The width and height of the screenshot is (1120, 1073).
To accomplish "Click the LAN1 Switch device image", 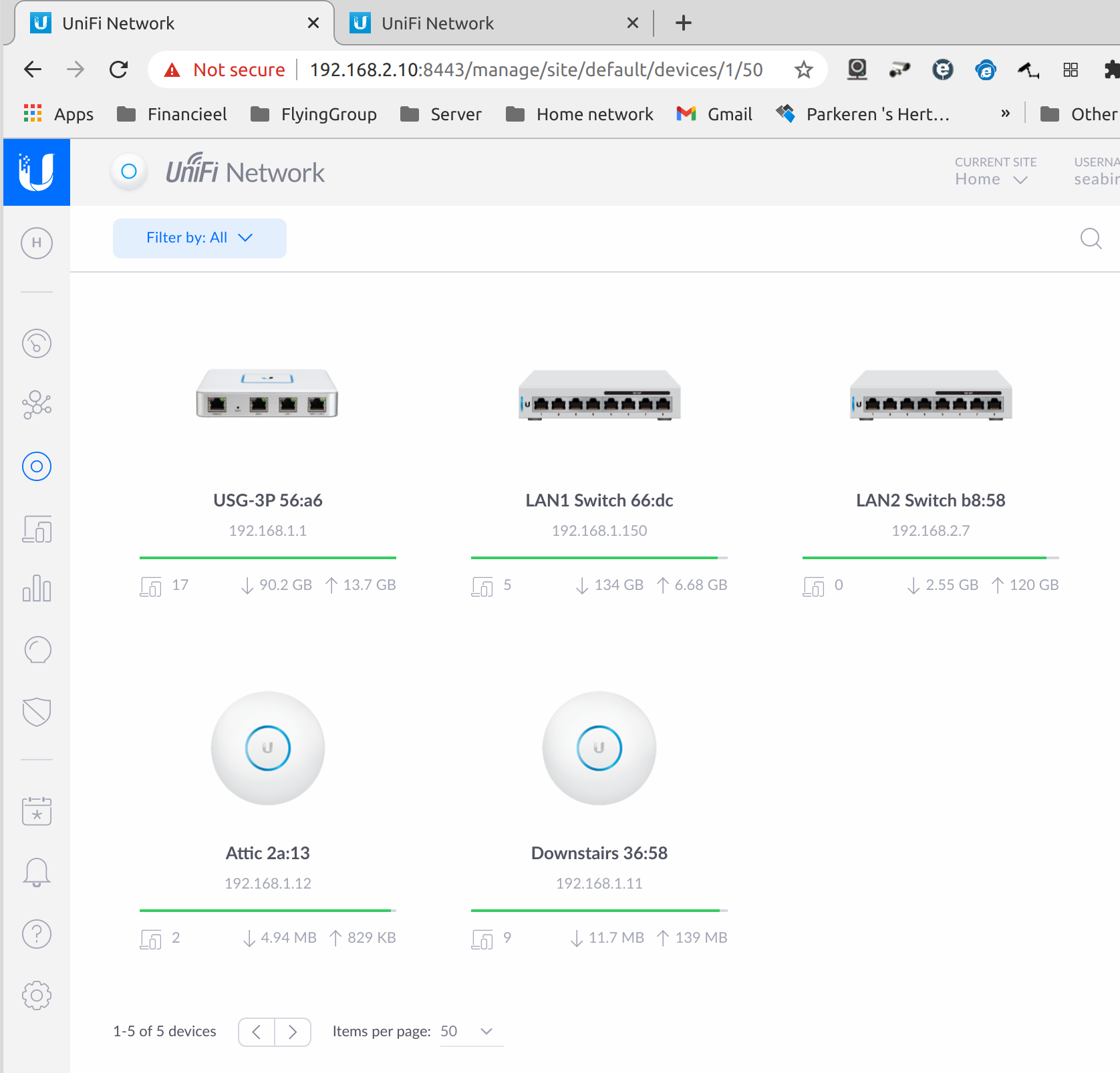I will point(599,395).
